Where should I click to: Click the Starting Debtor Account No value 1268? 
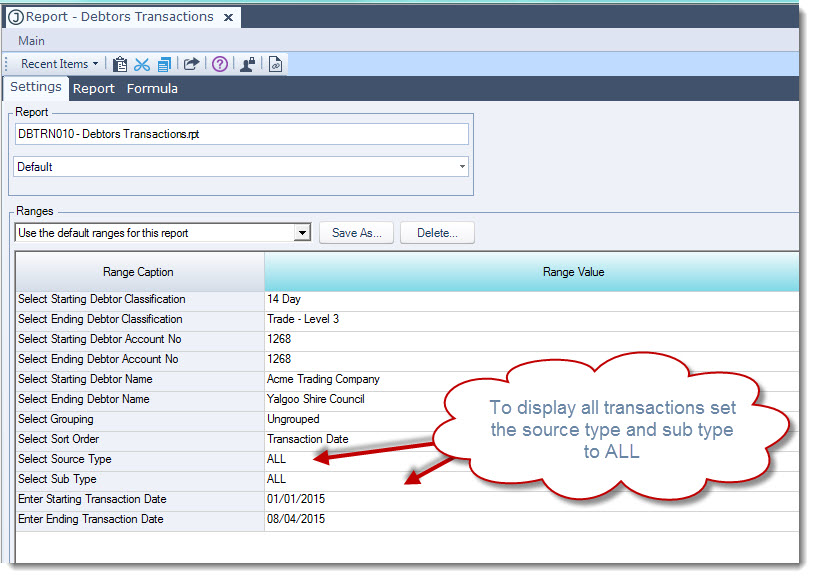[532, 340]
